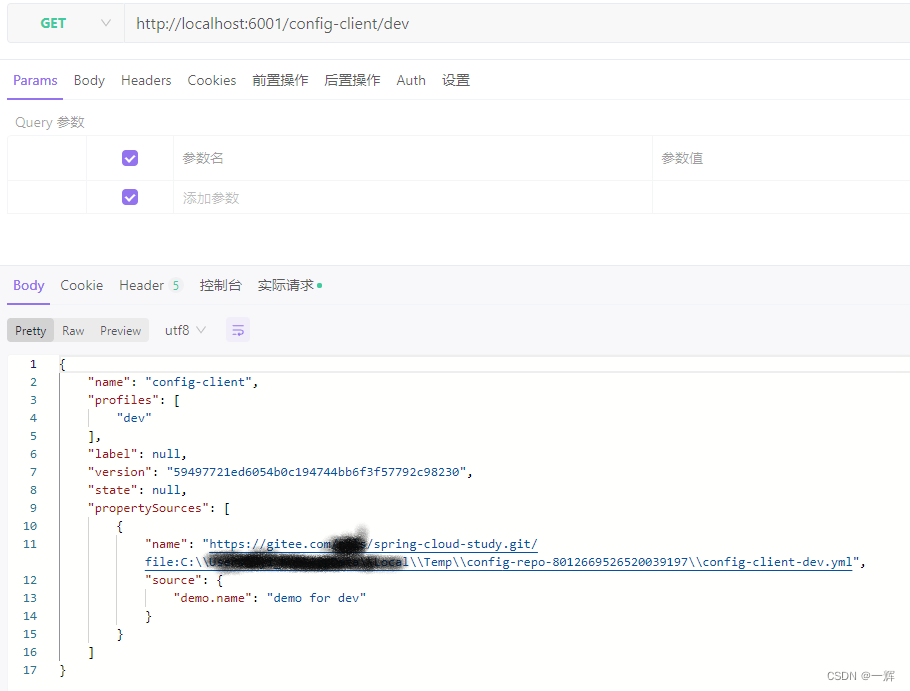Select the Raw view button
The width and height of the screenshot is (910, 691).
tap(73, 330)
